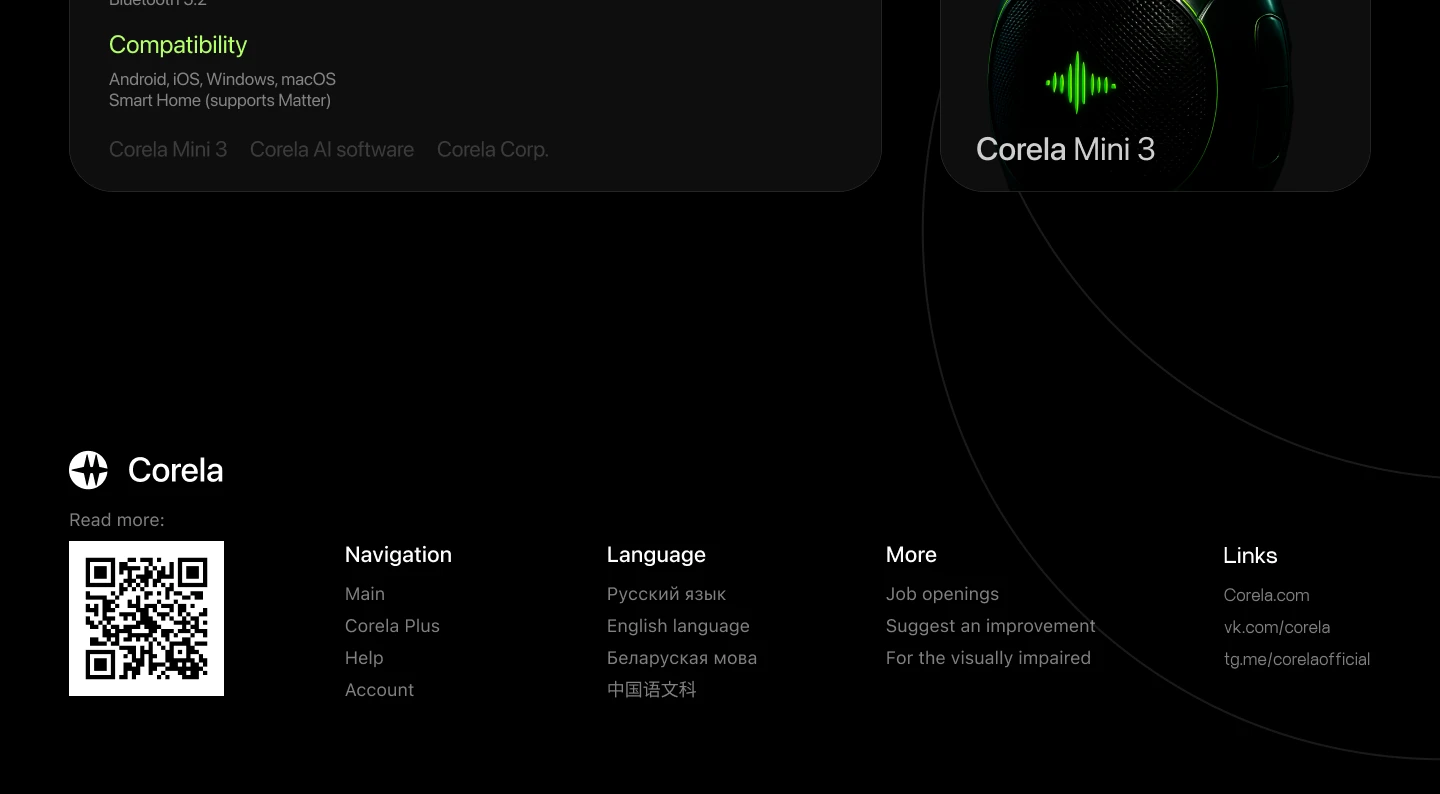Switch to Беларуская мова
1440x794 pixels.
coord(681,658)
